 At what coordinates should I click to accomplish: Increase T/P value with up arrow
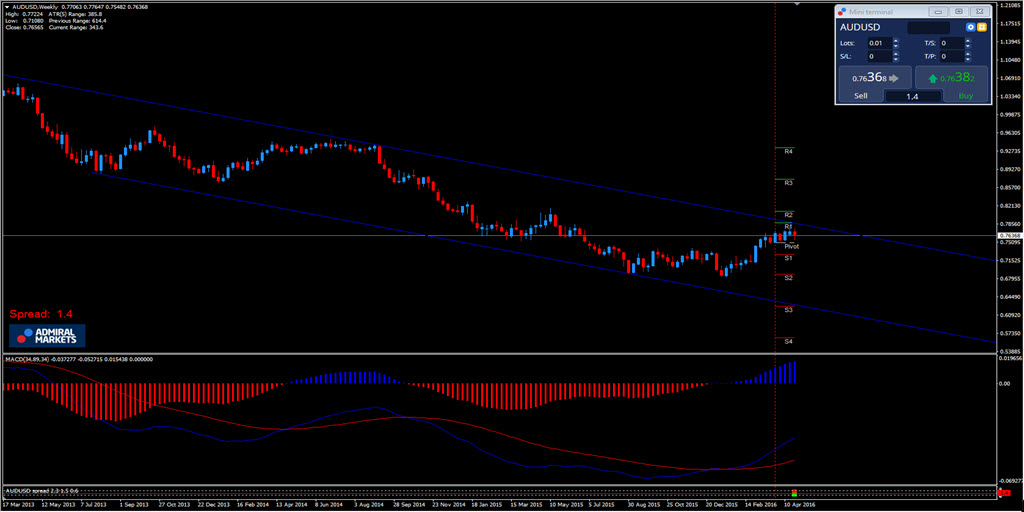point(968,55)
